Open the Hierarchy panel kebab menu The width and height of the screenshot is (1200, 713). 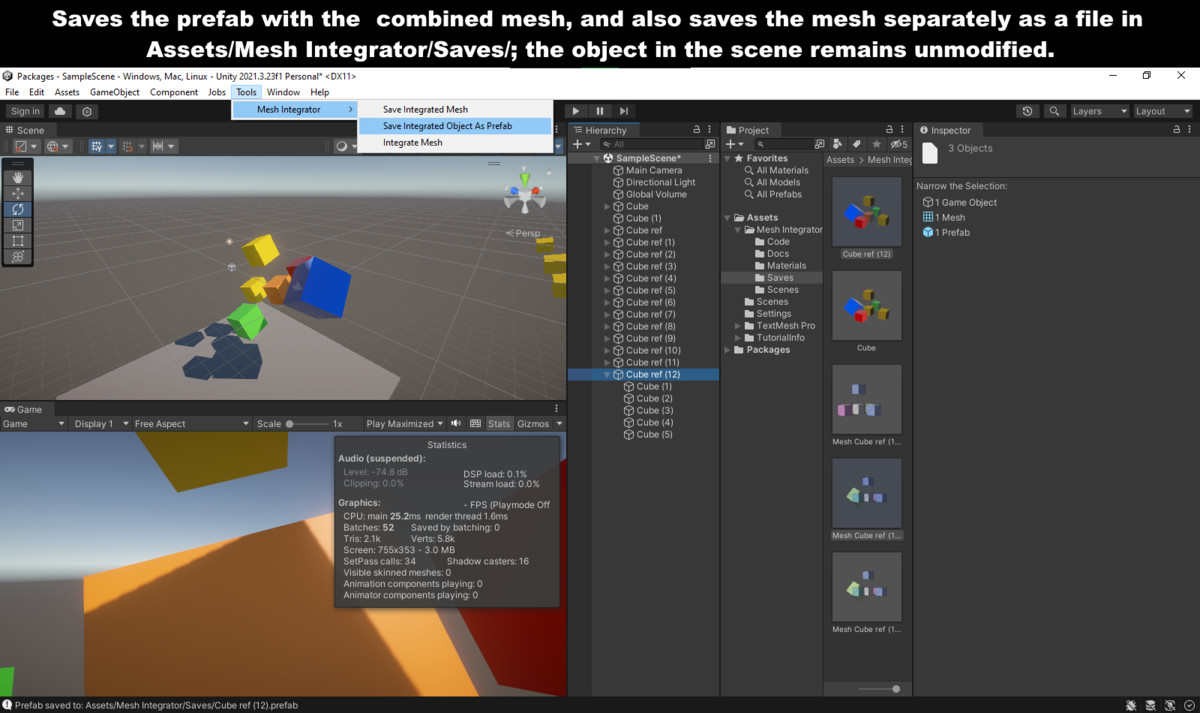coord(711,130)
